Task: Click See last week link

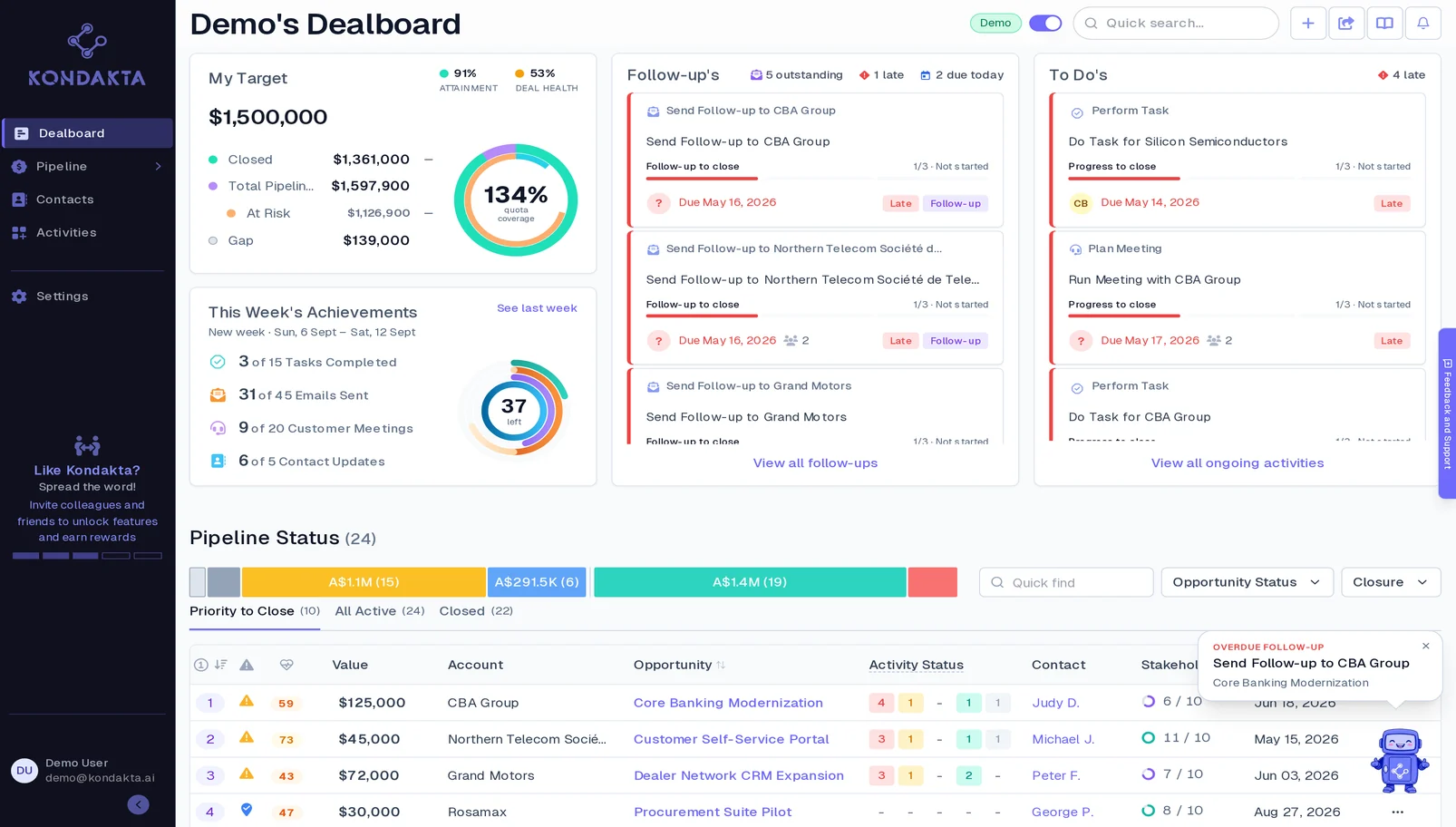Action: tap(537, 308)
